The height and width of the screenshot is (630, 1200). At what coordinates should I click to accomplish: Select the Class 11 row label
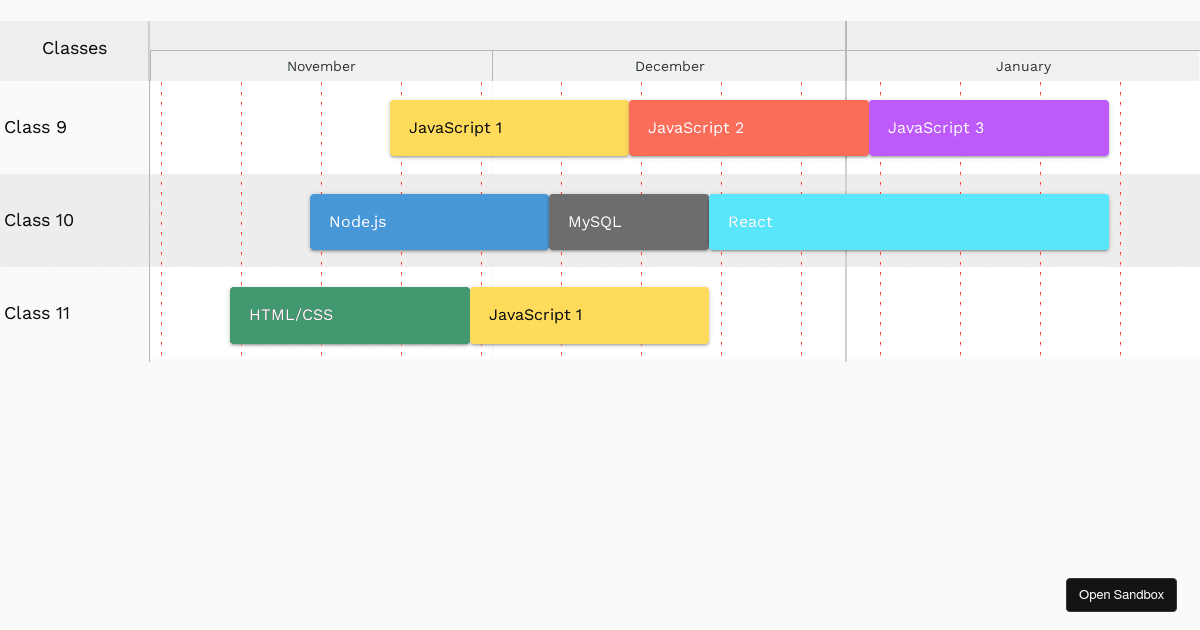[x=37, y=313]
